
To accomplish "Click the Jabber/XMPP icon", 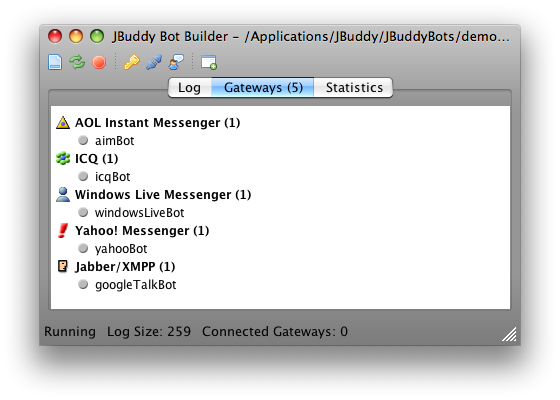I will click(63, 266).
